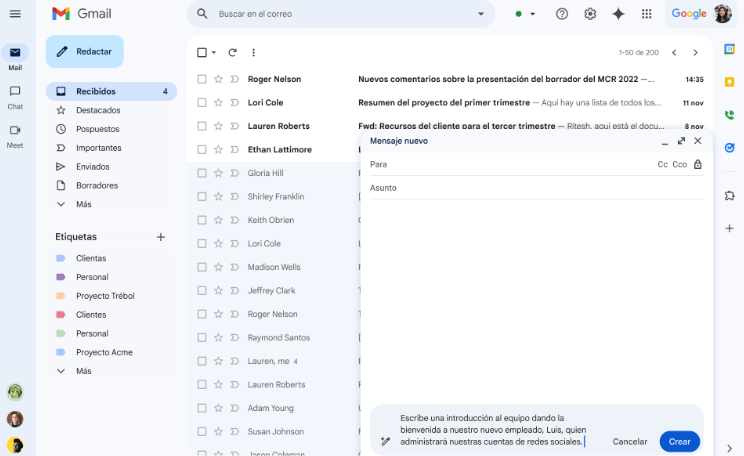Mark Lauren Roberts 8 nov email as important
This screenshot has width=744, height=456.
(x=234, y=126)
